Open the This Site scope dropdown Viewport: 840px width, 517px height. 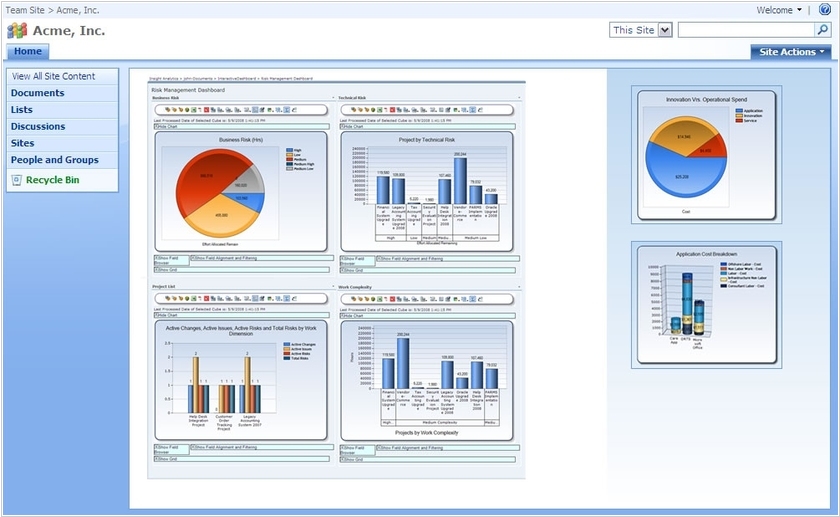click(665, 30)
